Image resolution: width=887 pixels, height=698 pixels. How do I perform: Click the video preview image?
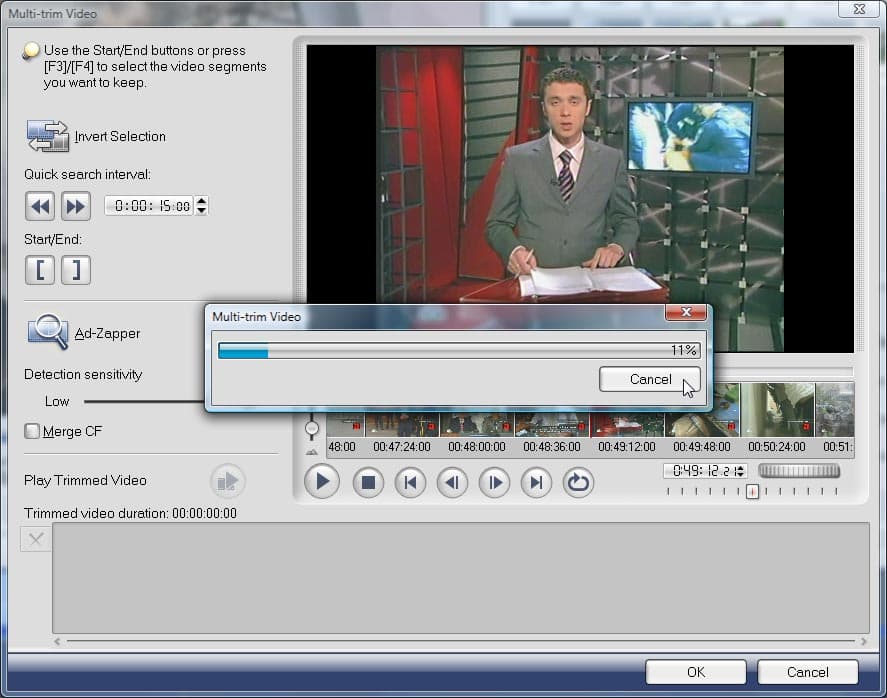580,175
